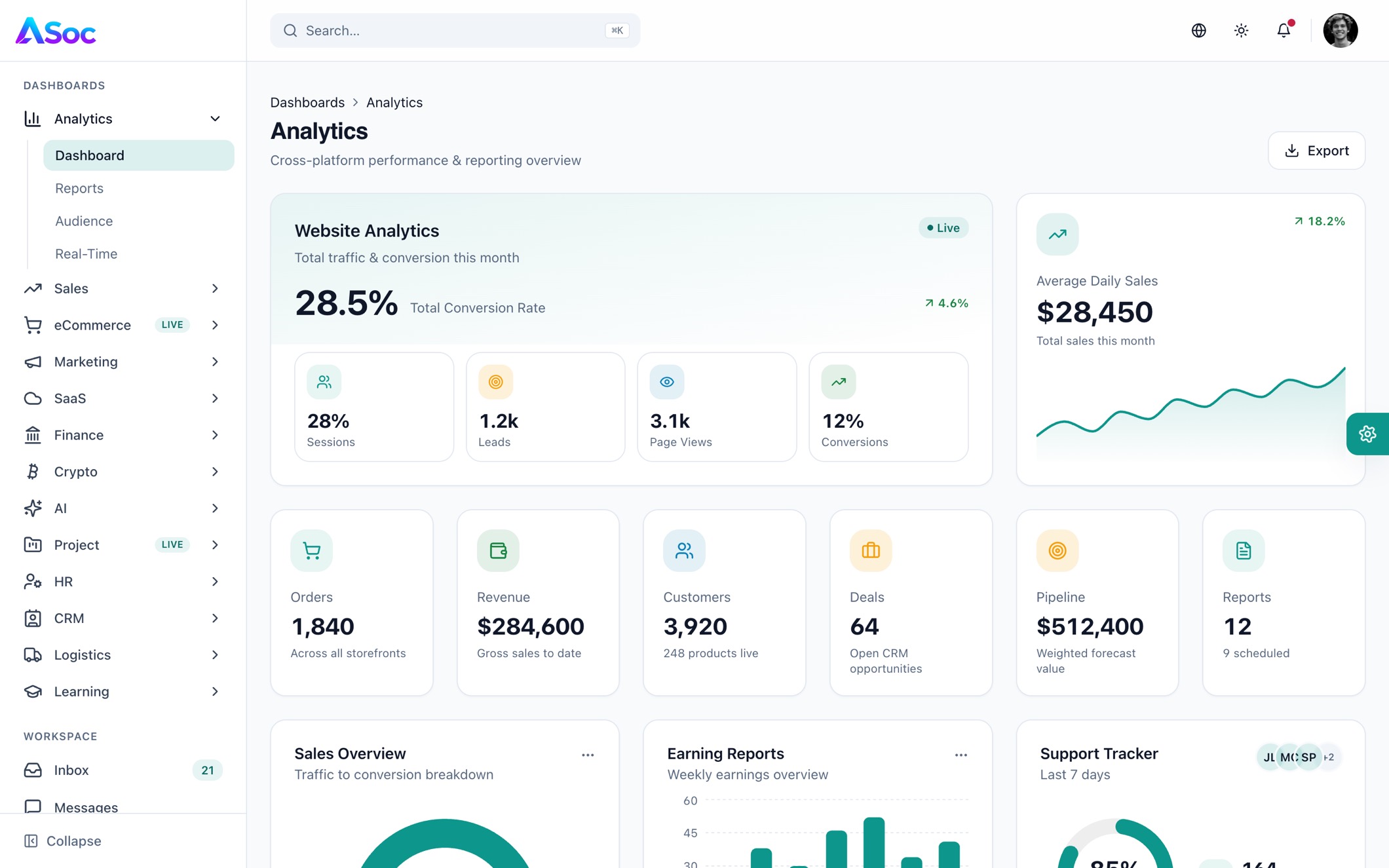Click the Leads target icon
The width and height of the screenshot is (1389, 868).
click(x=495, y=382)
